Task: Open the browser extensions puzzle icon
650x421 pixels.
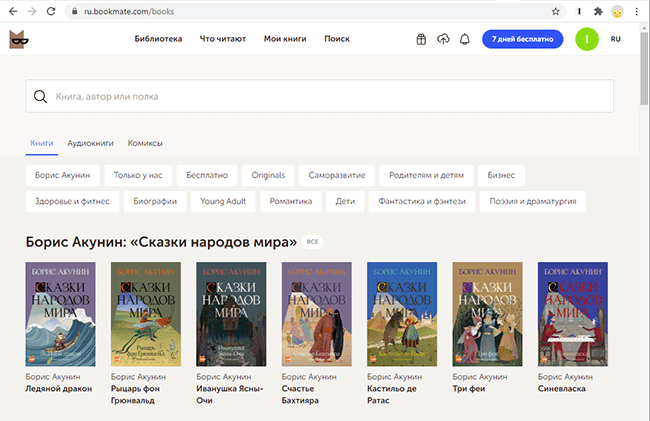Action: (598, 12)
